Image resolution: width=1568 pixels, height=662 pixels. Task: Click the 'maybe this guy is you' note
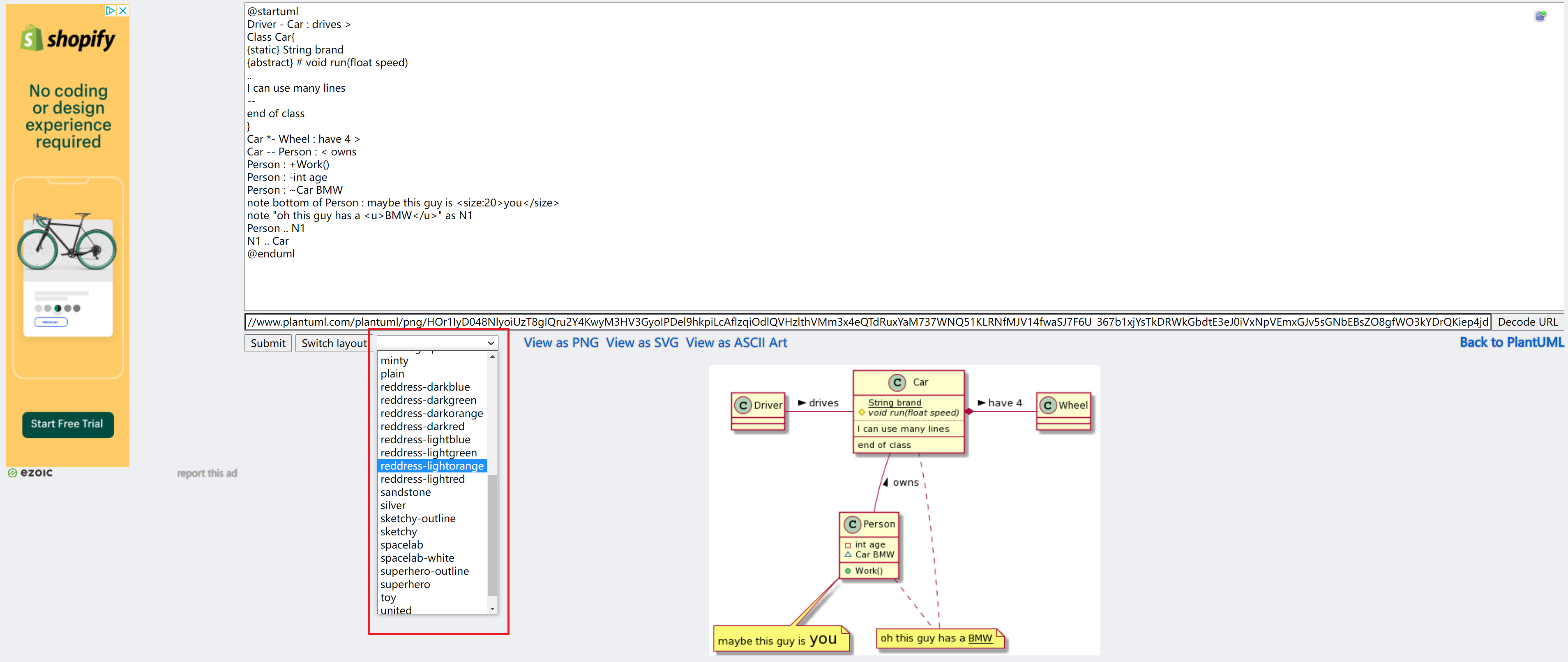click(x=782, y=639)
